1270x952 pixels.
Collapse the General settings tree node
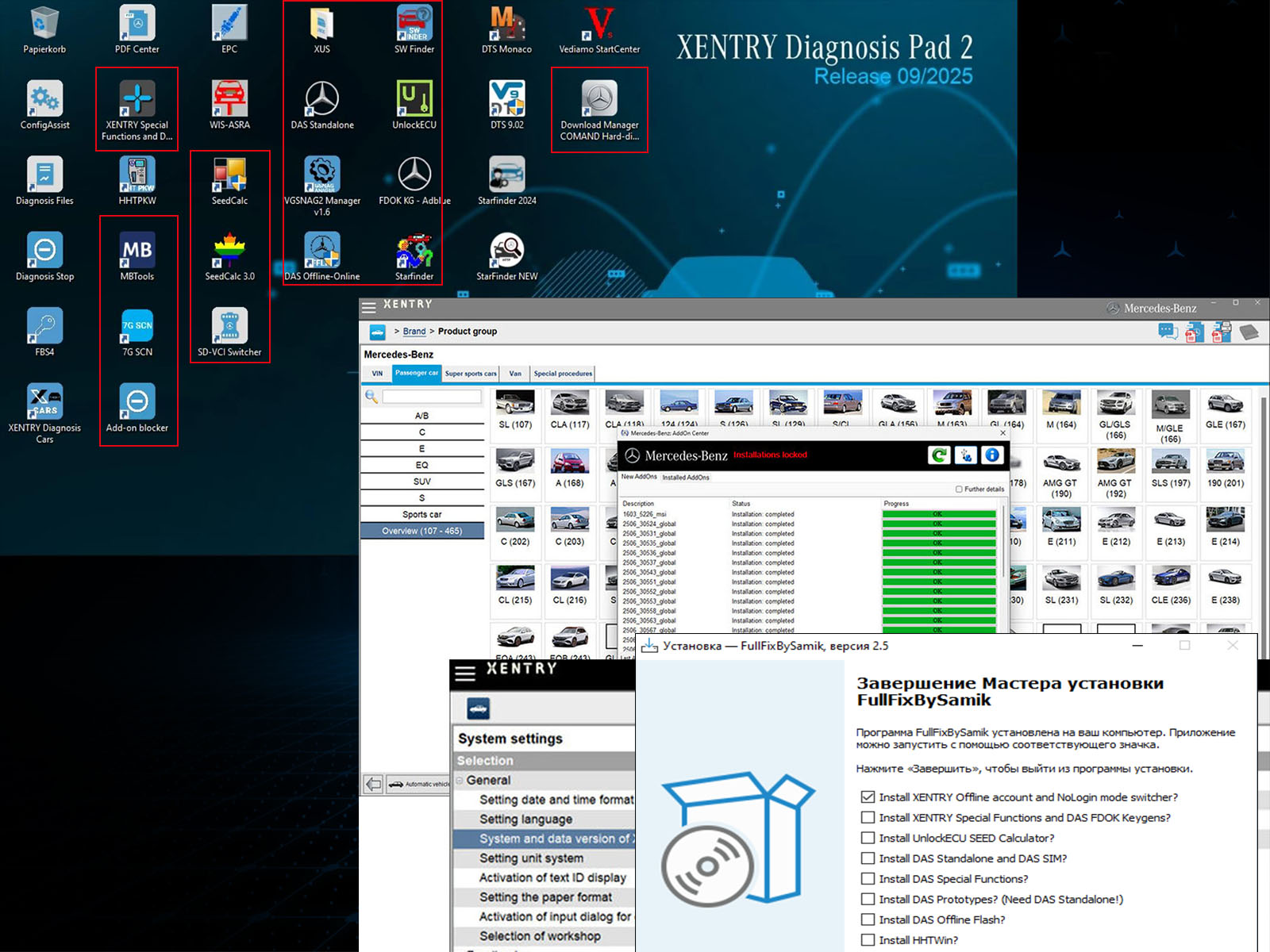click(x=460, y=781)
